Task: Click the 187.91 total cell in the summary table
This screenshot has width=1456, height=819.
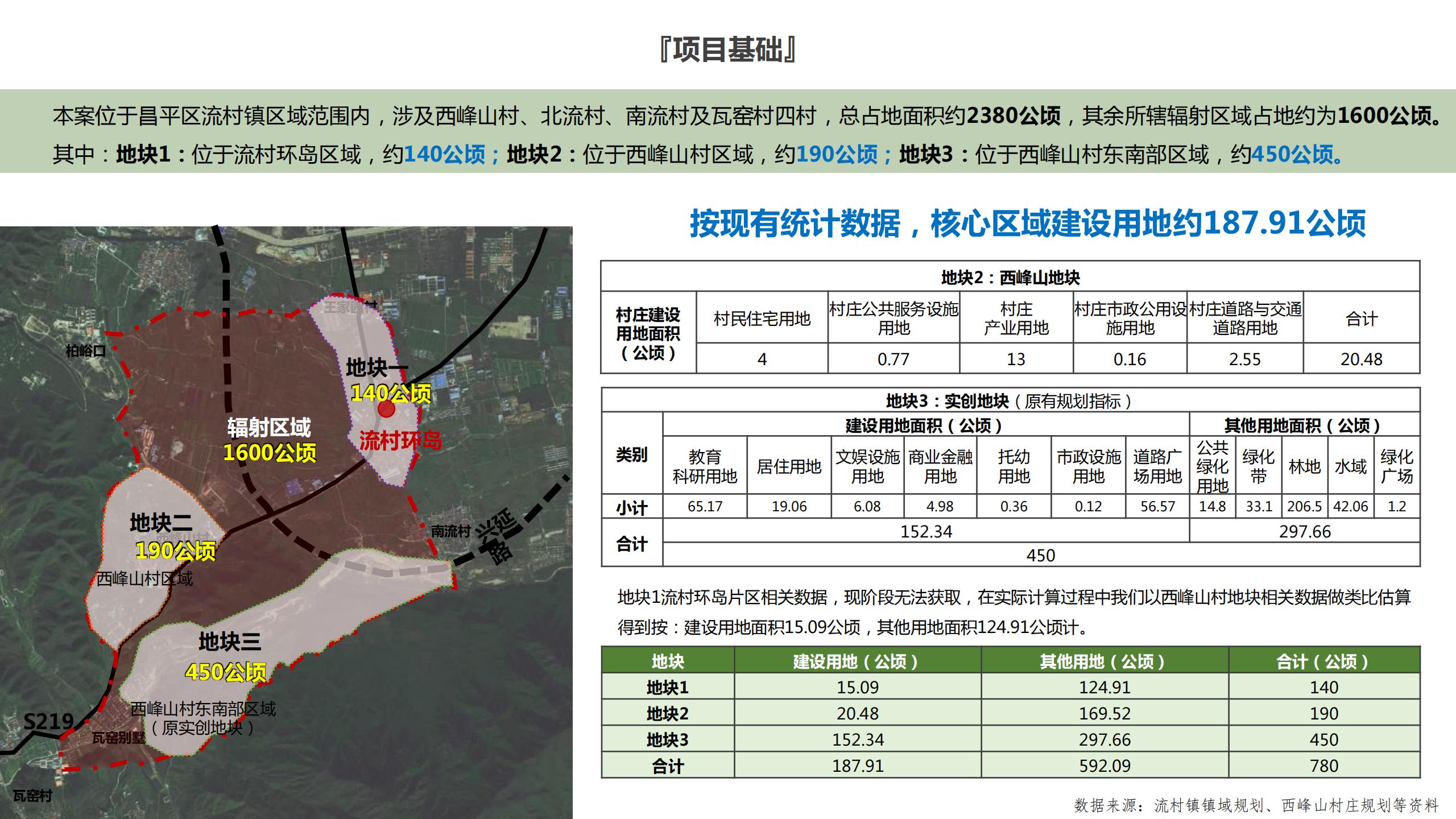Action: click(x=857, y=766)
